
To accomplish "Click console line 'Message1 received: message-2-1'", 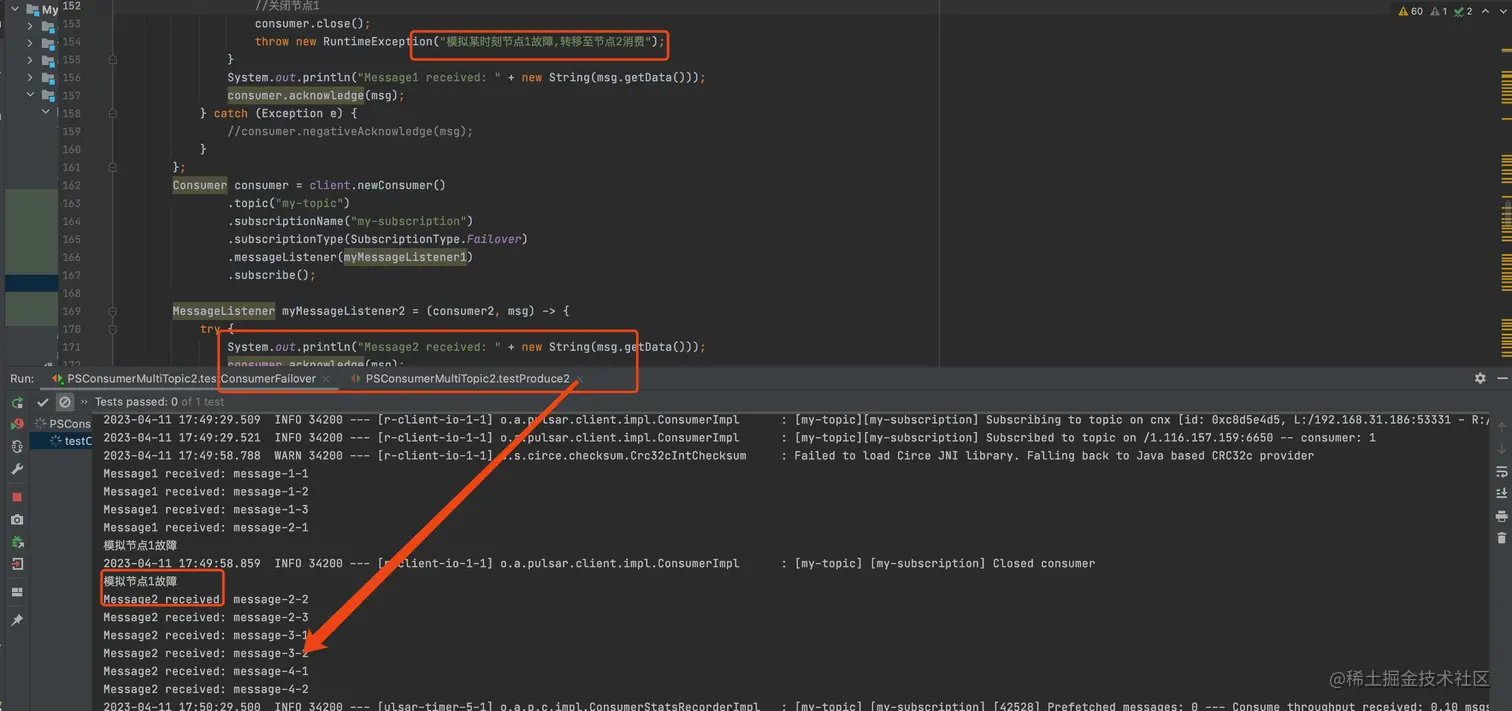I will pos(206,527).
